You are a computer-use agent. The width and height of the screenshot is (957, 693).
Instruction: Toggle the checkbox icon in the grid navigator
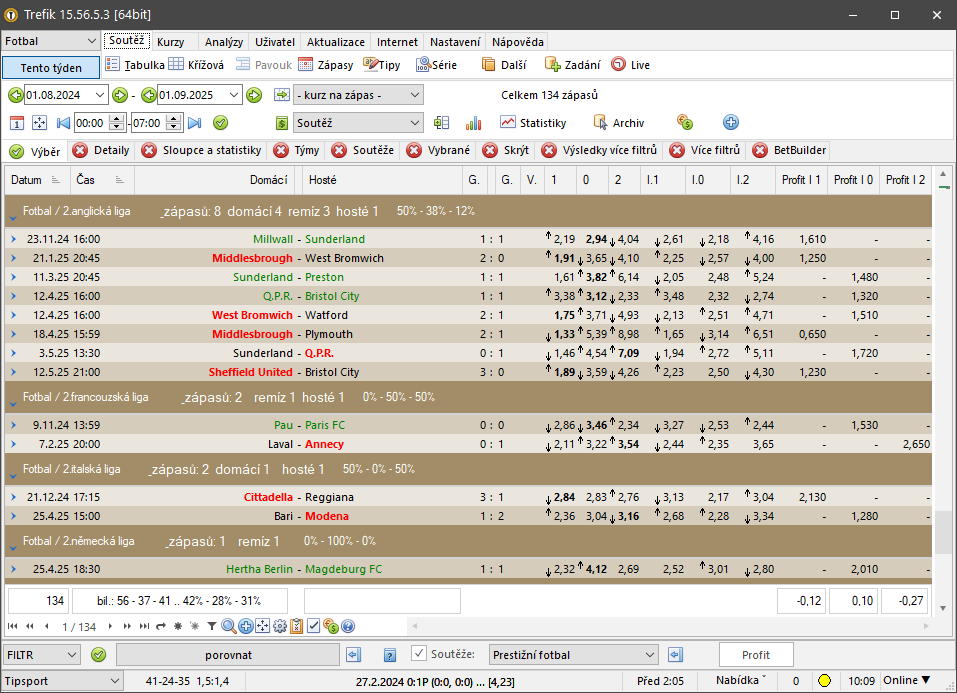pos(314,626)
